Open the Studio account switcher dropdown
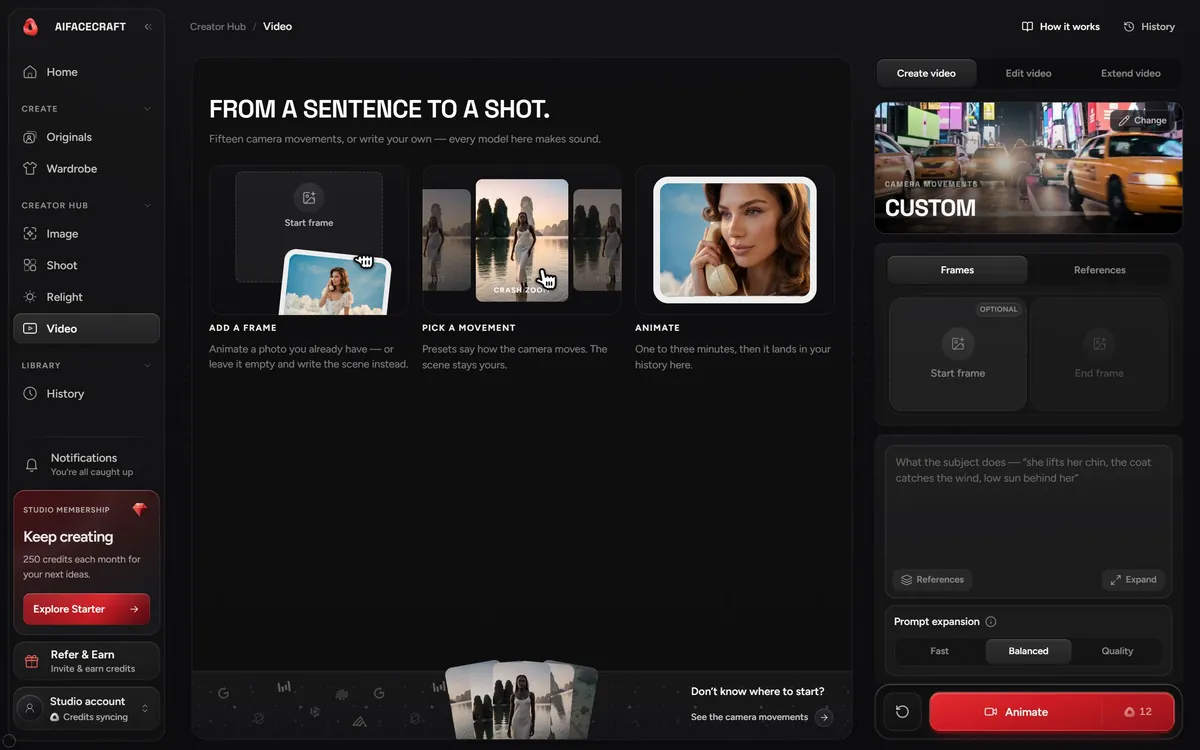Viewport: 1200px width, 750px height. pyautogui.click(x=145, y=708)
